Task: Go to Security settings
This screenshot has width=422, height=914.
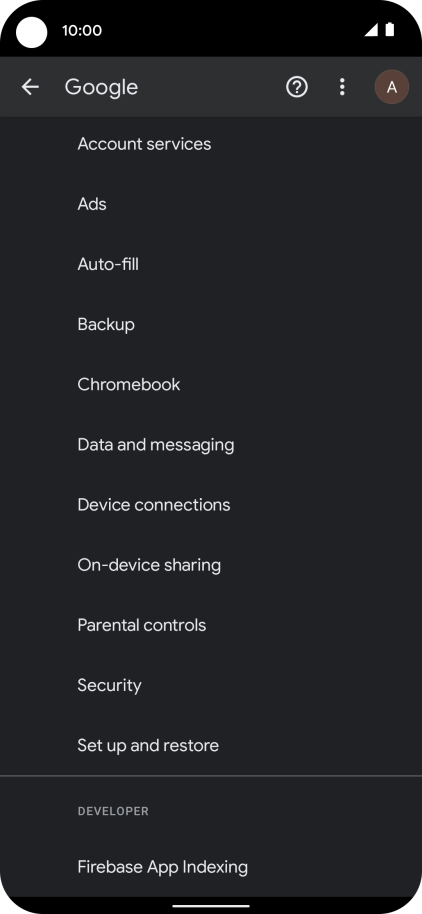Action: tap(211, 685)
